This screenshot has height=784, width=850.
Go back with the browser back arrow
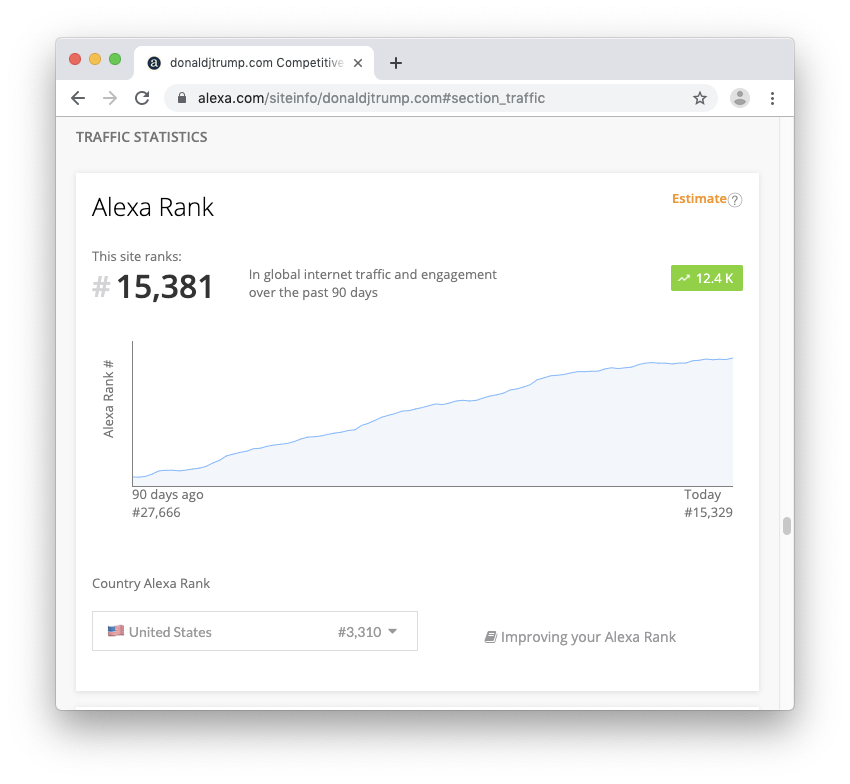click(x=78, y=98)
